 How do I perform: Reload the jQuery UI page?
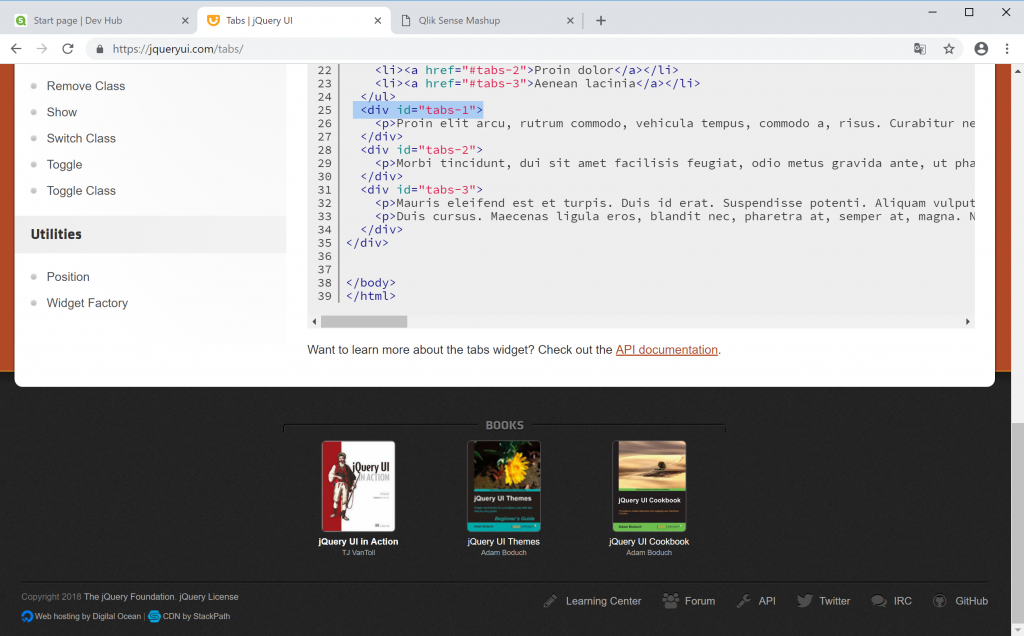click(x=68, y=48)
